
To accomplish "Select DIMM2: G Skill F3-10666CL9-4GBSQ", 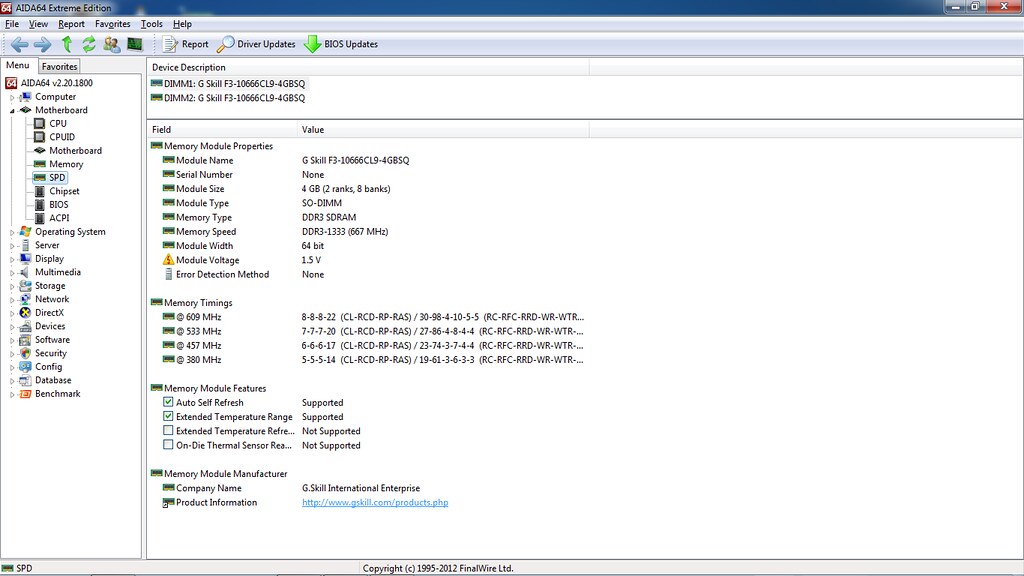I will 227,98.
